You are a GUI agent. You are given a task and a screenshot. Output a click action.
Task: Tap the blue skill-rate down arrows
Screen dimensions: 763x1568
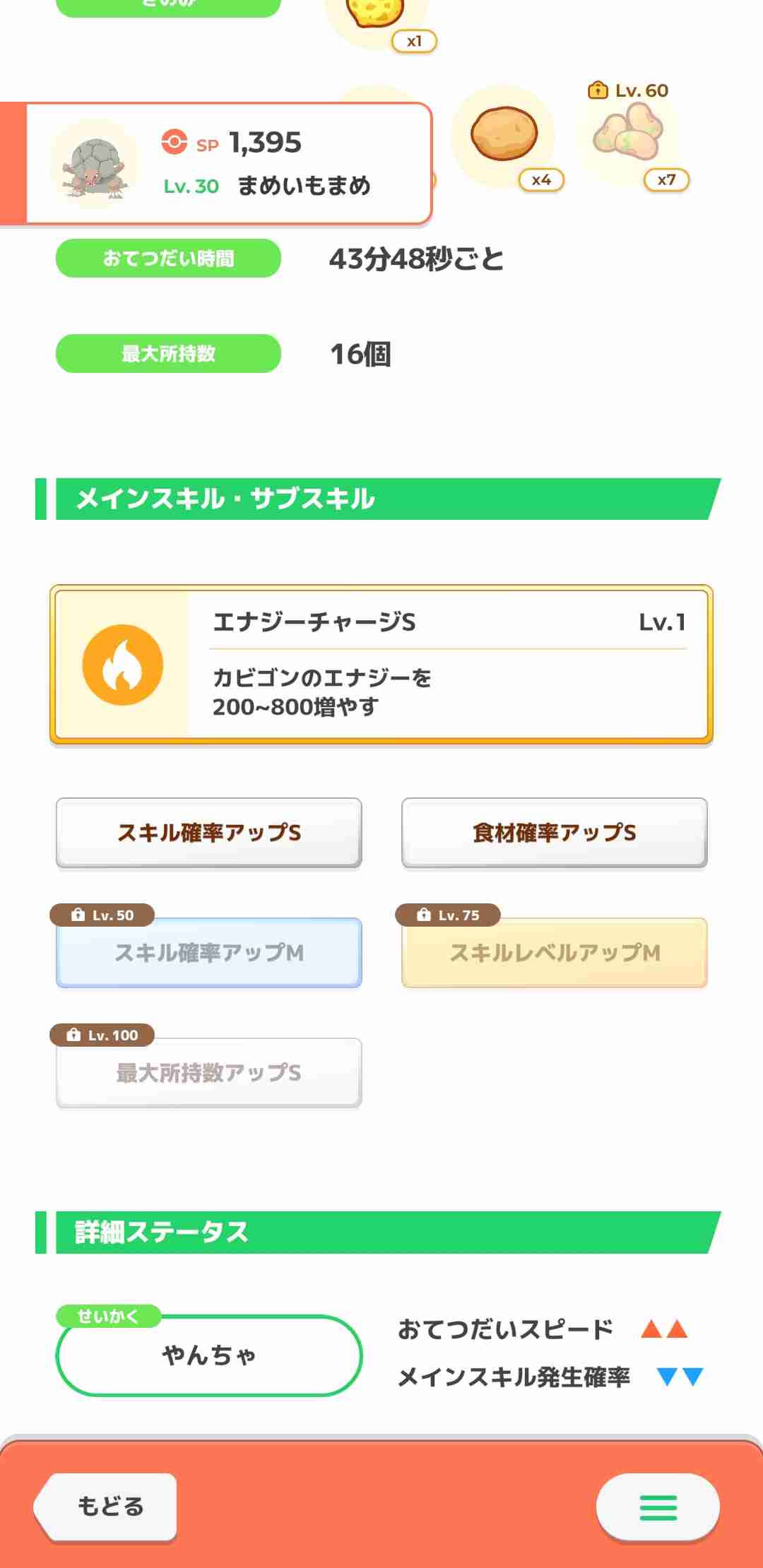680,1377
